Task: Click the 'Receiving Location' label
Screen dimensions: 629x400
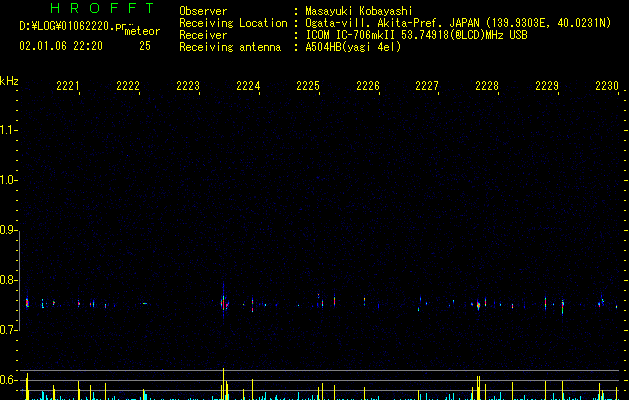Action: coord(233,23)
